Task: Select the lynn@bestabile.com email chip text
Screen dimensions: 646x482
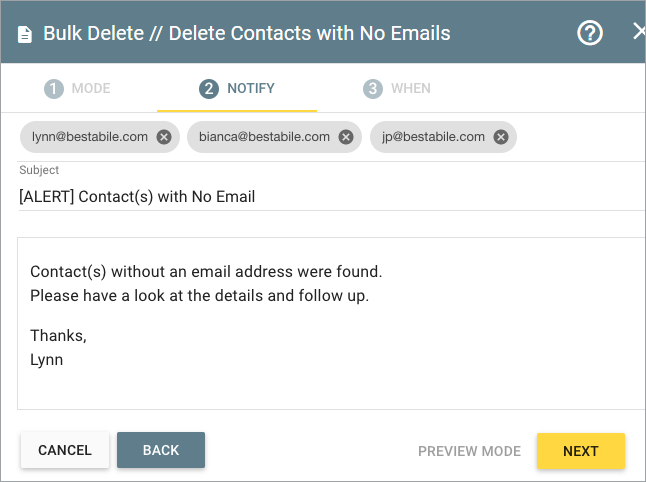Action: [90, 137]
